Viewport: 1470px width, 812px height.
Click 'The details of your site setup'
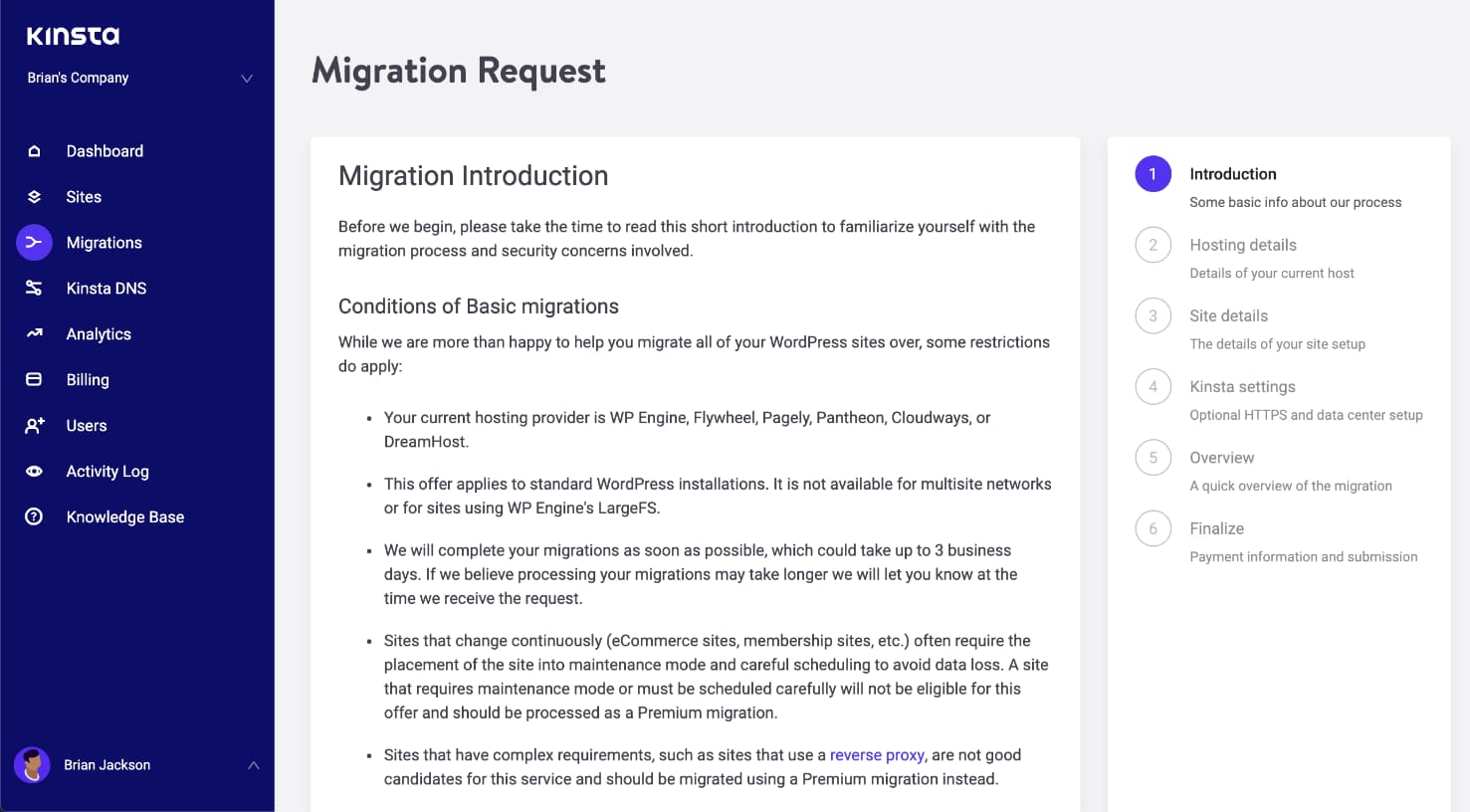point(1278,344)
